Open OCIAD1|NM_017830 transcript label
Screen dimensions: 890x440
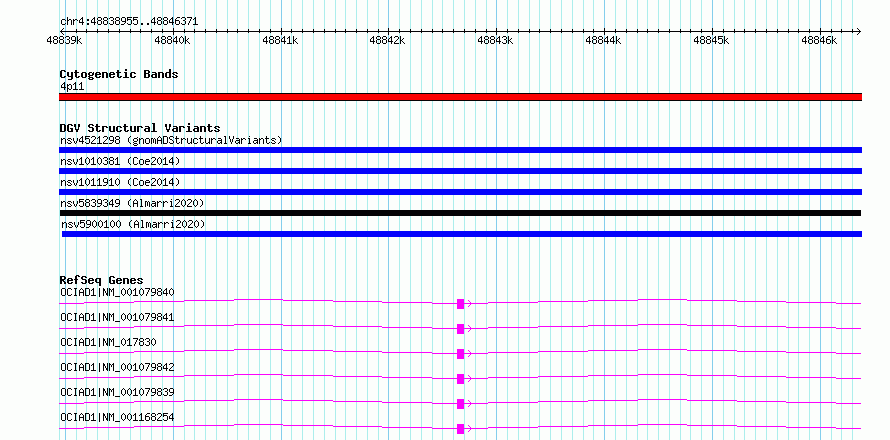coord(108,342)
